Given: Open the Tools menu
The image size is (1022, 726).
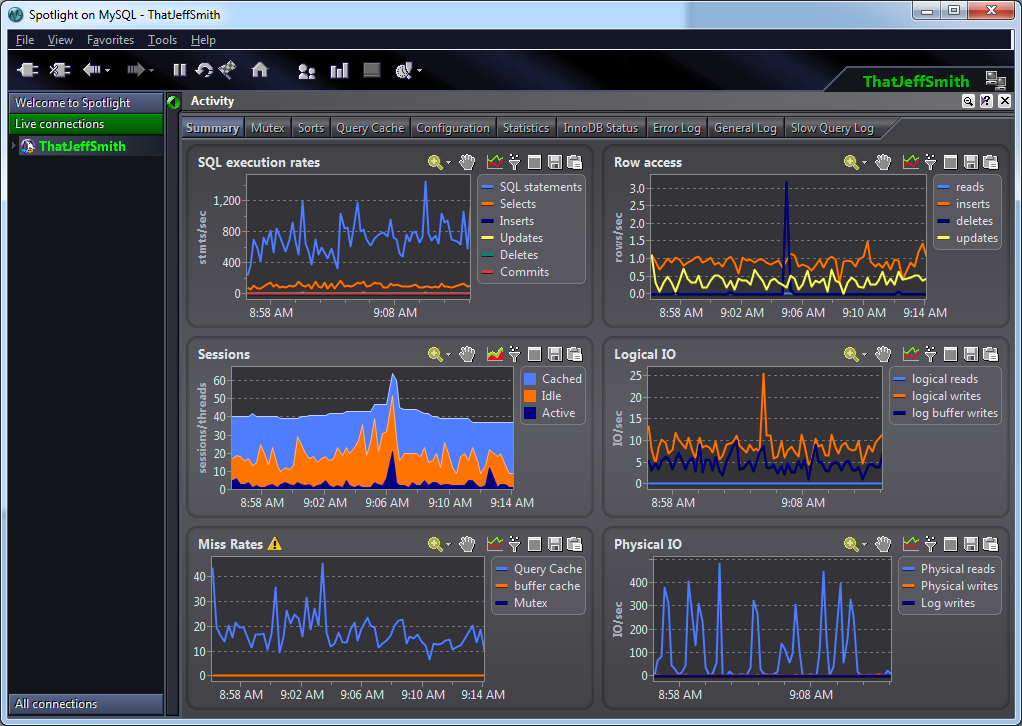Looking at the screenshot, I should [162, 40].
